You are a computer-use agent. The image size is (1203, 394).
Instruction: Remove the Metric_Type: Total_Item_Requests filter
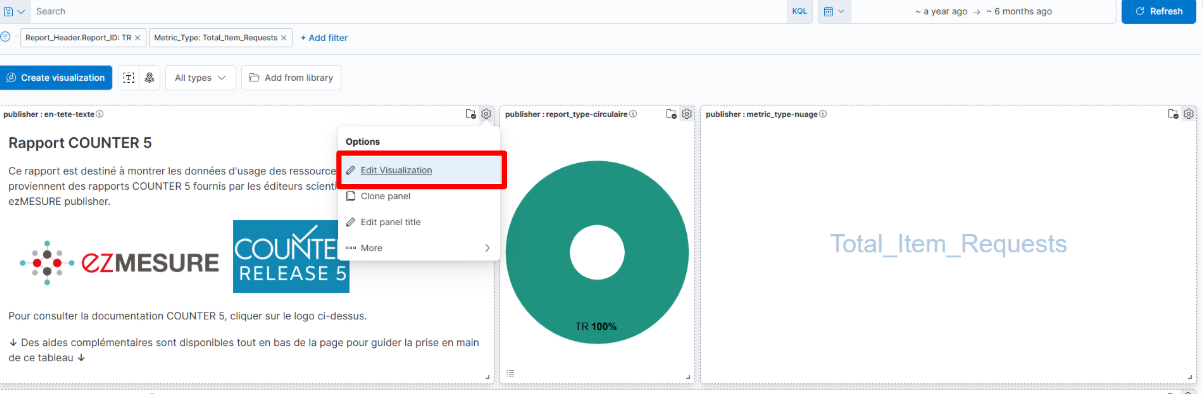coord(285,37)
